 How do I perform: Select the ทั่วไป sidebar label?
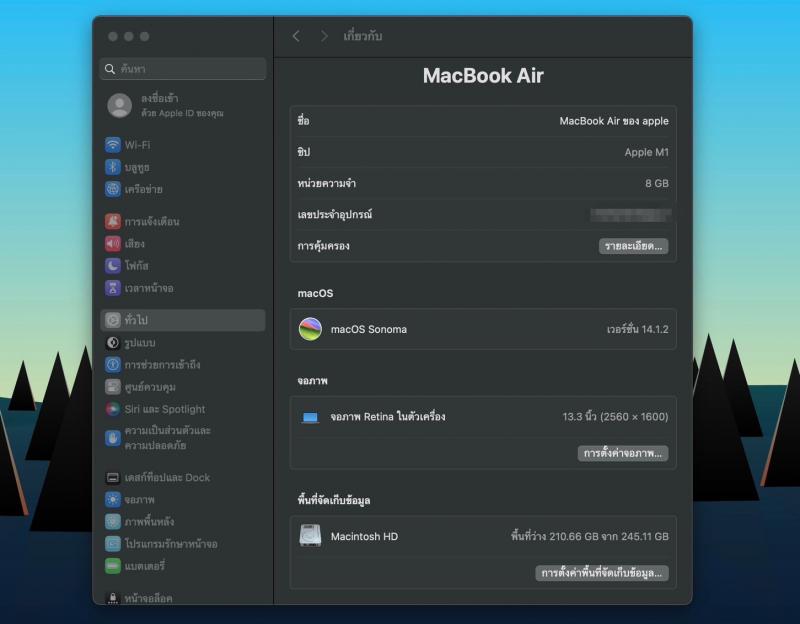(136, 320)
